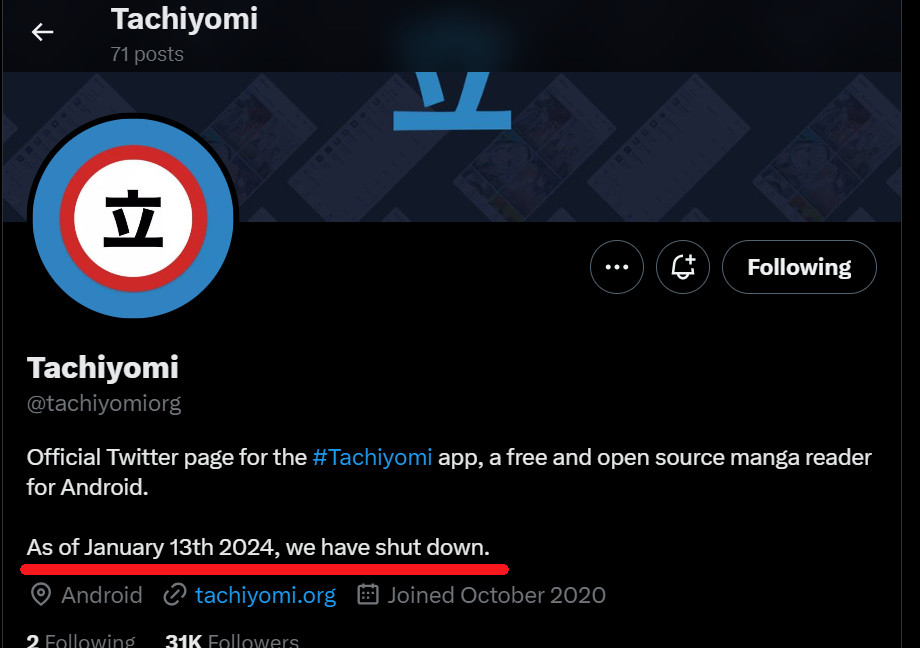
Task: Click the bold Tachiyomi profile display name
Action: coord(103,367)
